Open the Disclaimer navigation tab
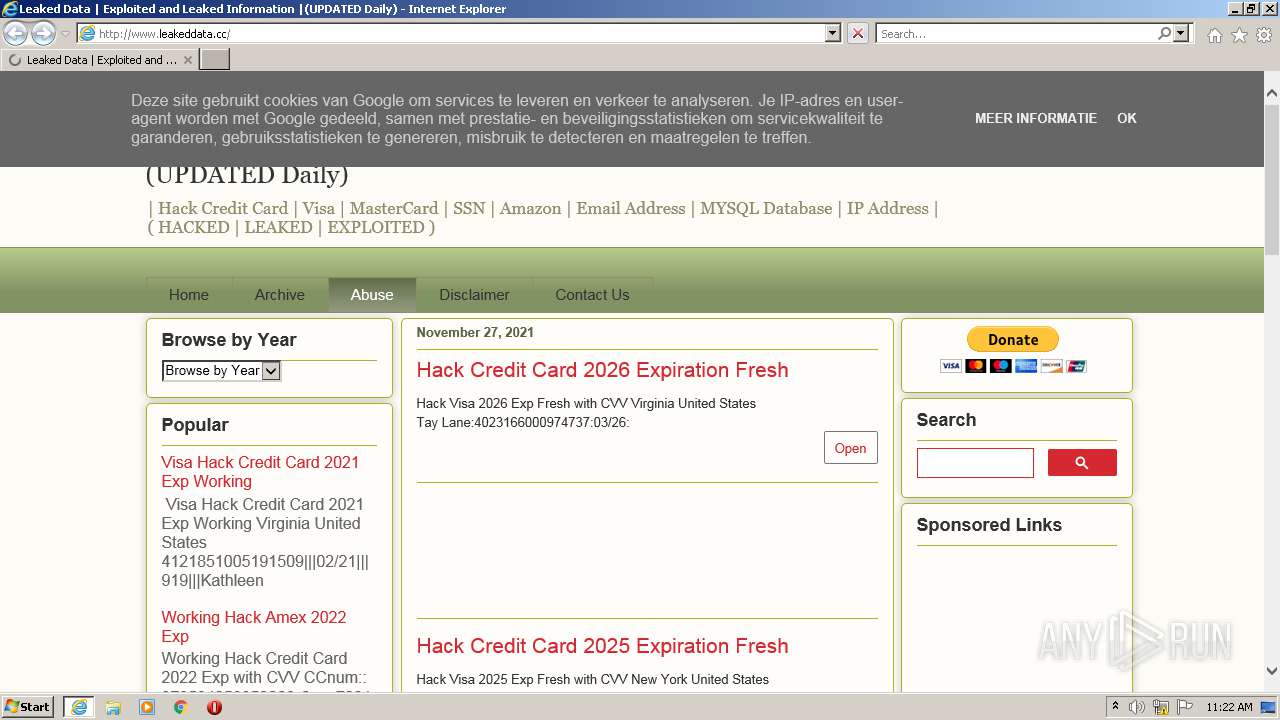The image size is (1280, 720). coord(474,295)
